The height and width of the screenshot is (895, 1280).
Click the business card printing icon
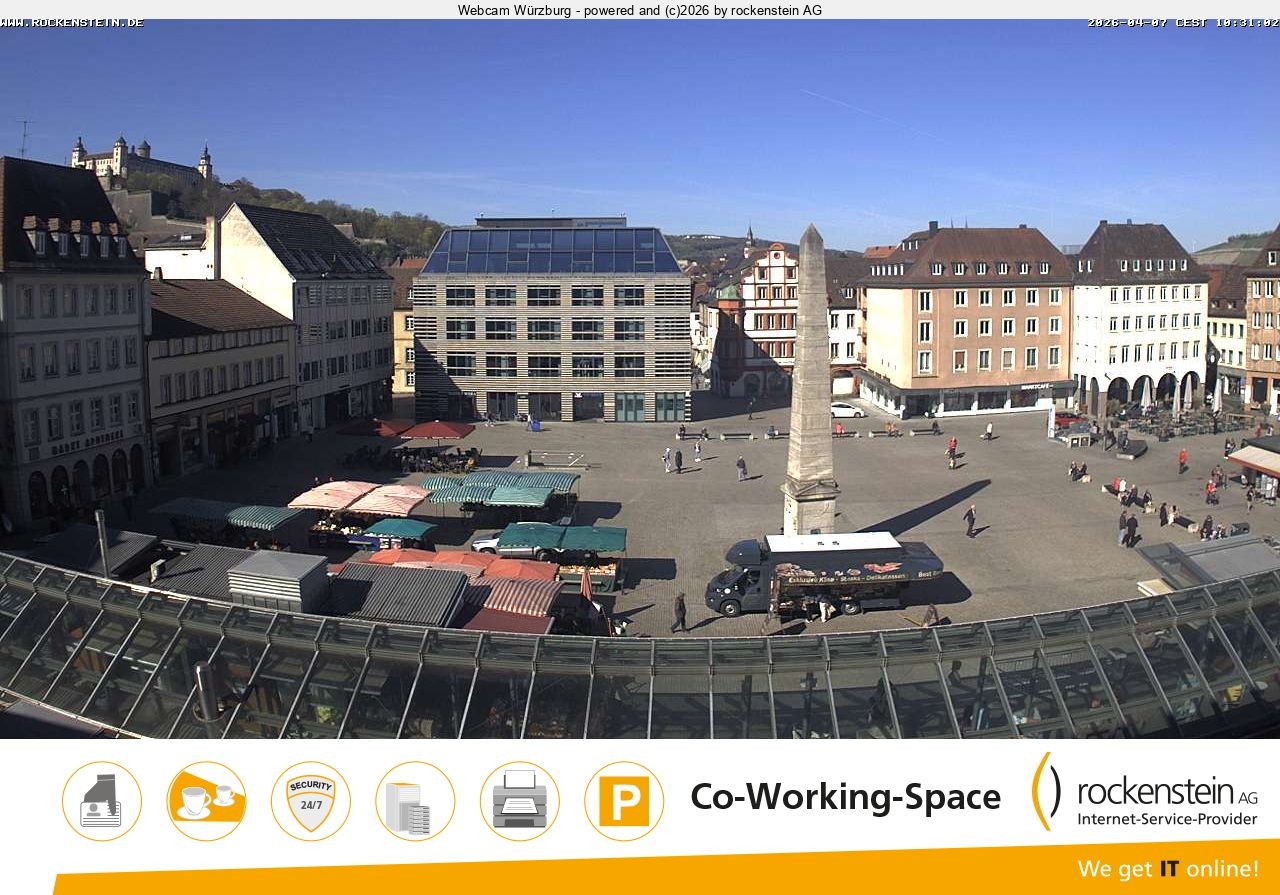pos(103,800)
